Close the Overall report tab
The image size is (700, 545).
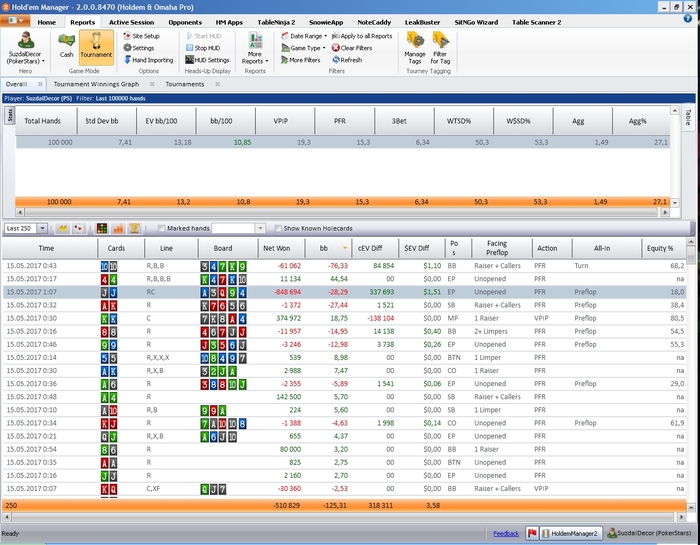[40, 84]
